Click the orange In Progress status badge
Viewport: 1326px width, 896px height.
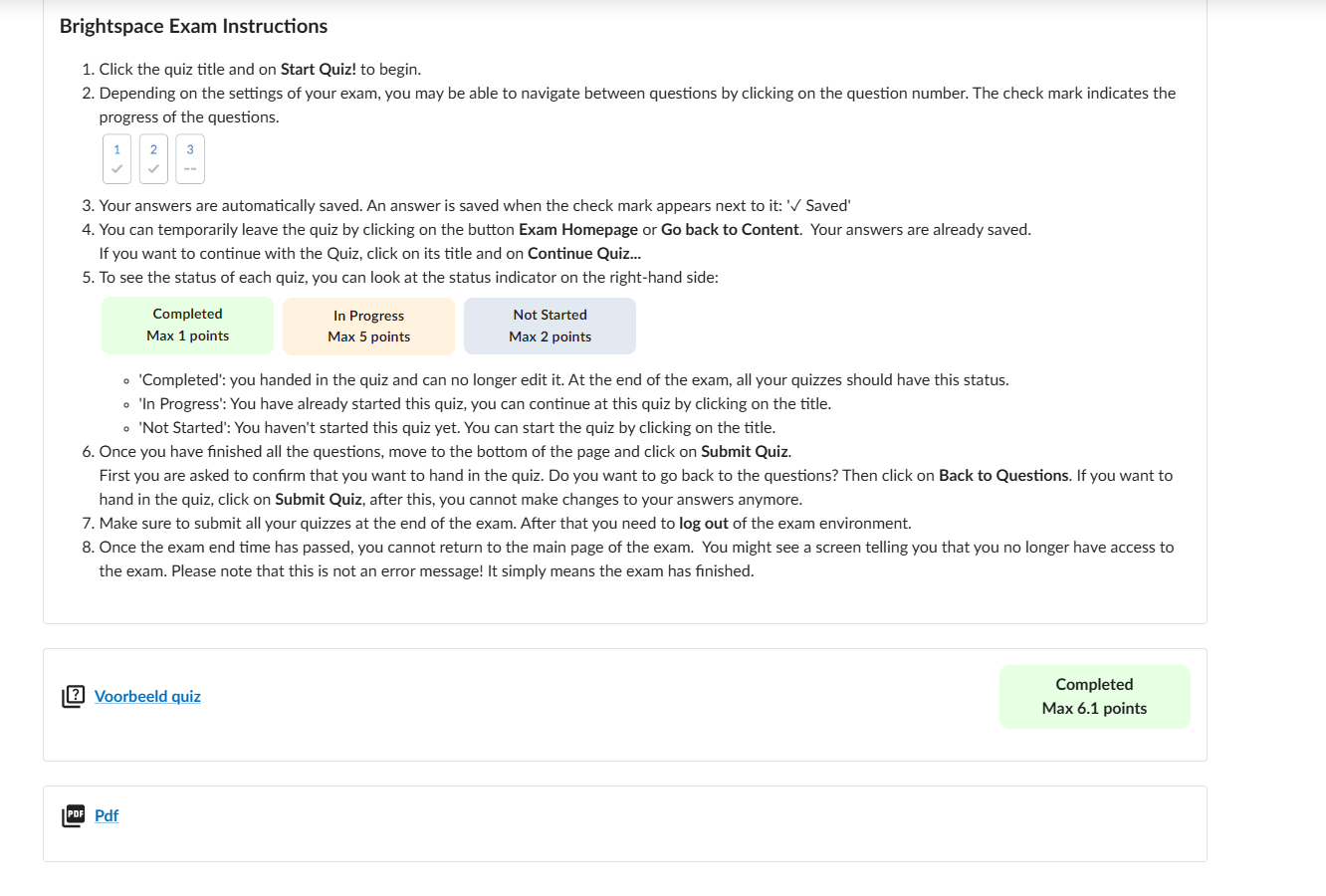coord(368,327)
